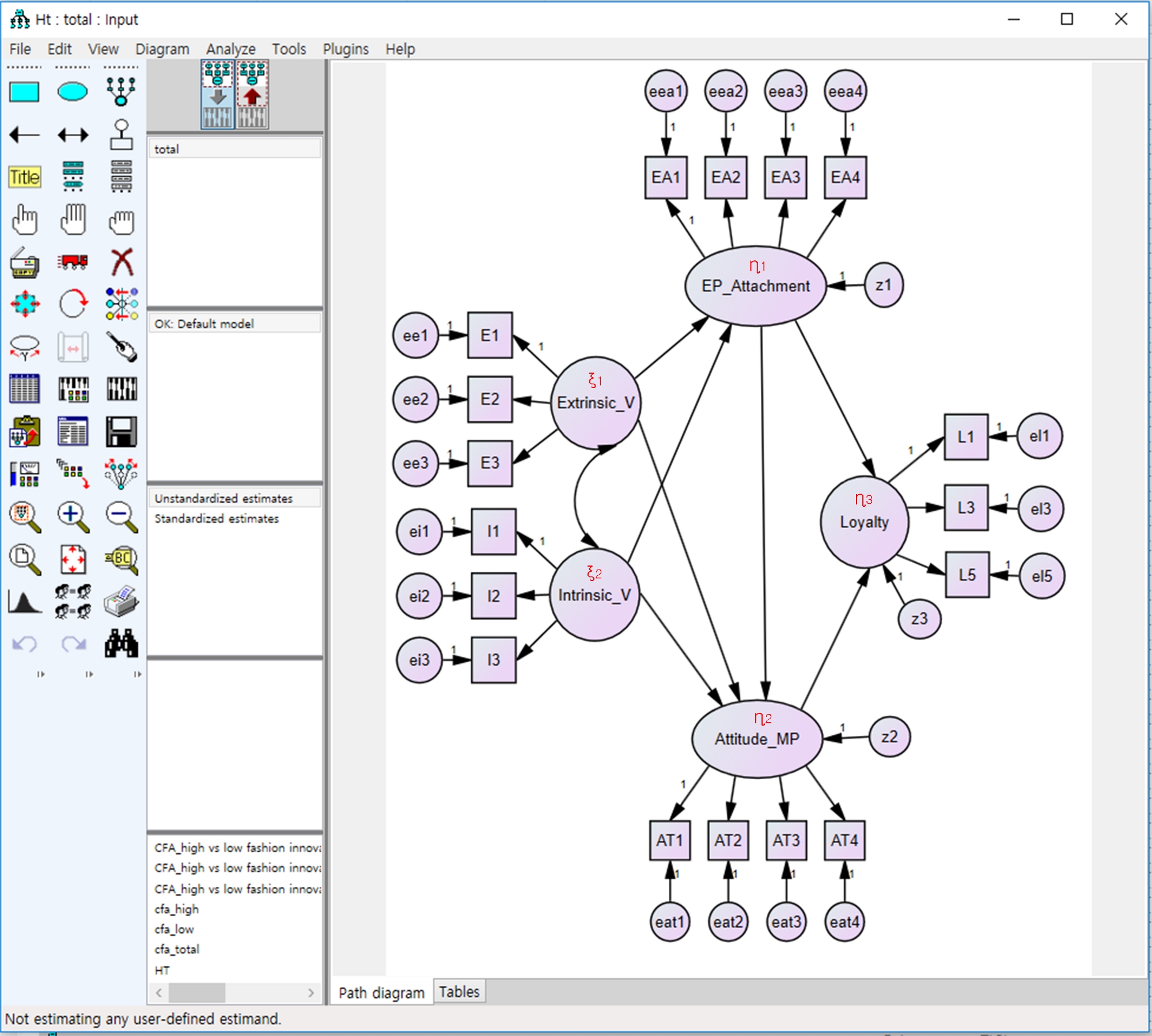Click the erase objects X tool
The width and height of the screenshot is (1152, 1036).
coord(122,263)
